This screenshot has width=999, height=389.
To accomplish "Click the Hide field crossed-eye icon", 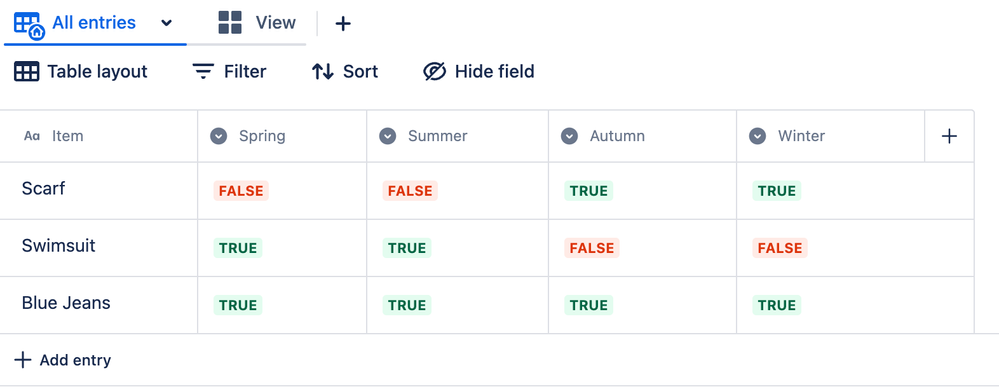I will click(x=435, y=71).
